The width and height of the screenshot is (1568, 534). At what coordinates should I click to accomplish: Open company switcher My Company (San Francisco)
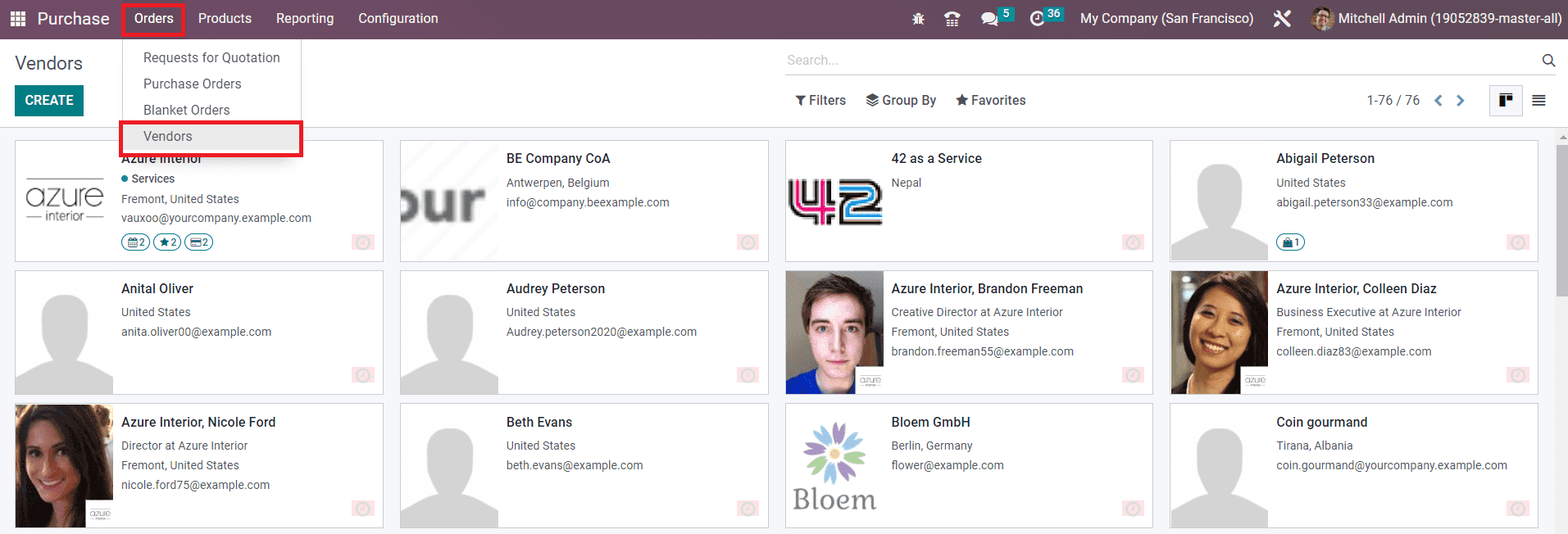pyautogui.click(x=1166, y=19)
